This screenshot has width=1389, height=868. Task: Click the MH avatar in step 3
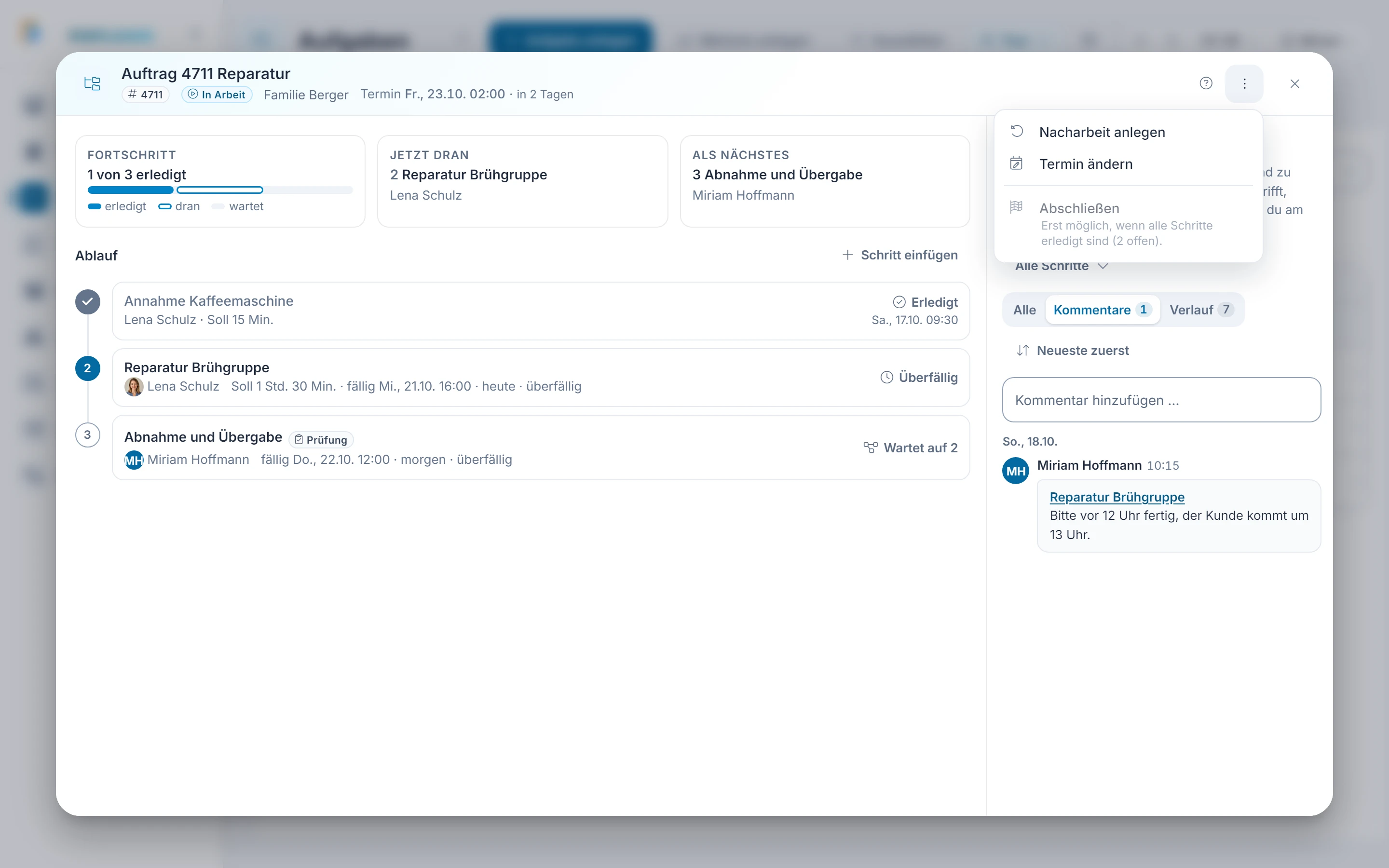point(134,460)
